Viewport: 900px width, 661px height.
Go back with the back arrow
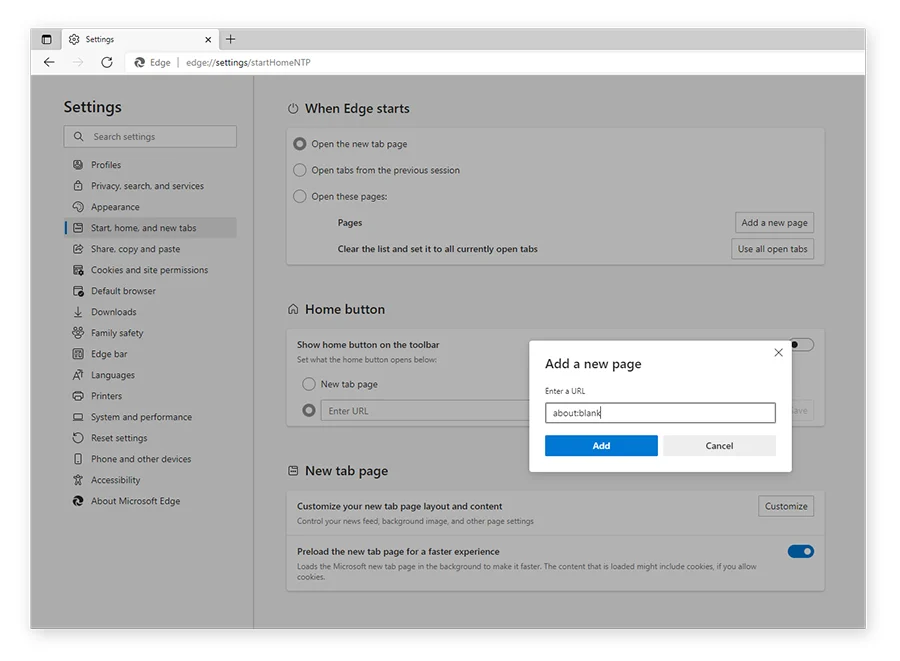coord(49,62)
